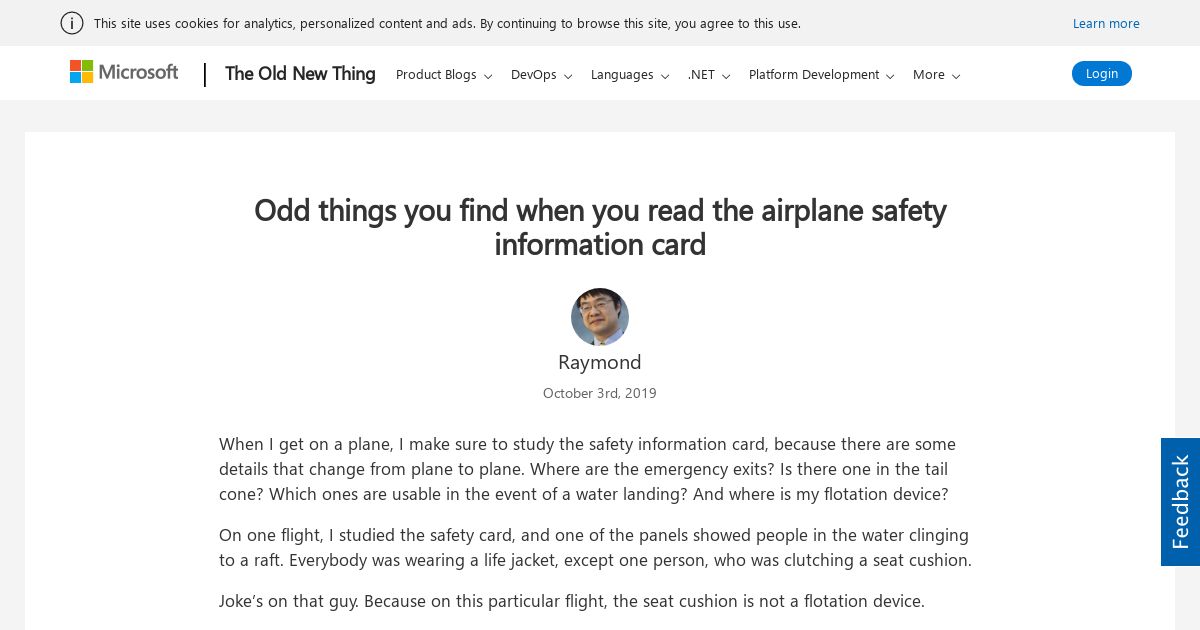Click the Platform Development chevron icon

pos(890,76)
